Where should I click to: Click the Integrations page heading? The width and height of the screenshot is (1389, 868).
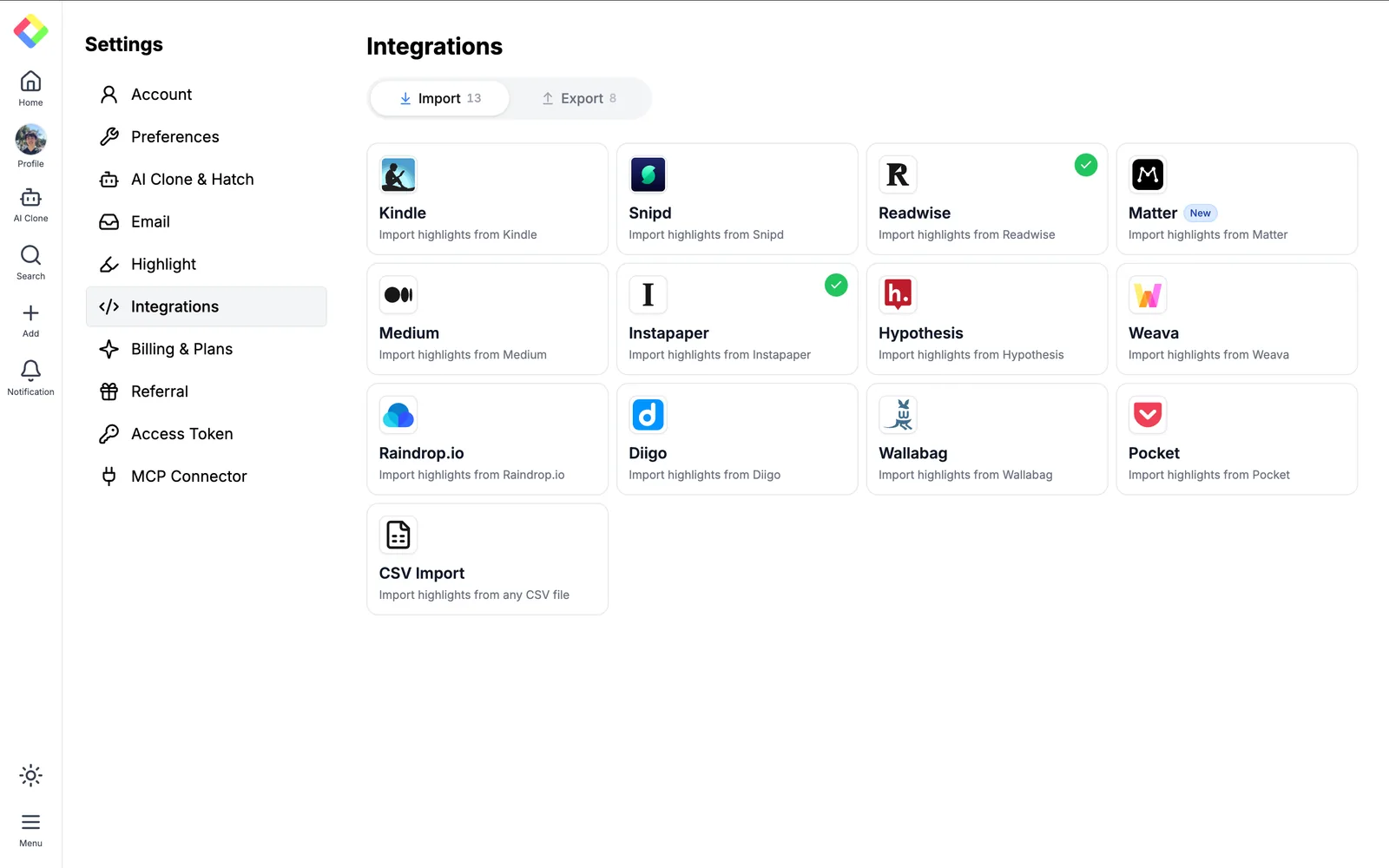(434, 47)
